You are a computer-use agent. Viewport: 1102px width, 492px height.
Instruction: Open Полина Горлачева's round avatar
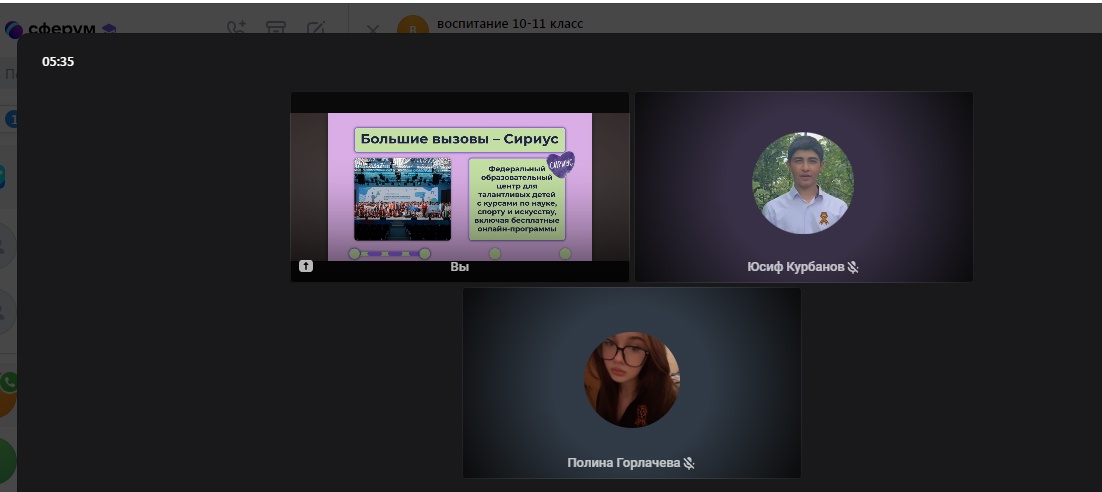(x=632, y=380)
